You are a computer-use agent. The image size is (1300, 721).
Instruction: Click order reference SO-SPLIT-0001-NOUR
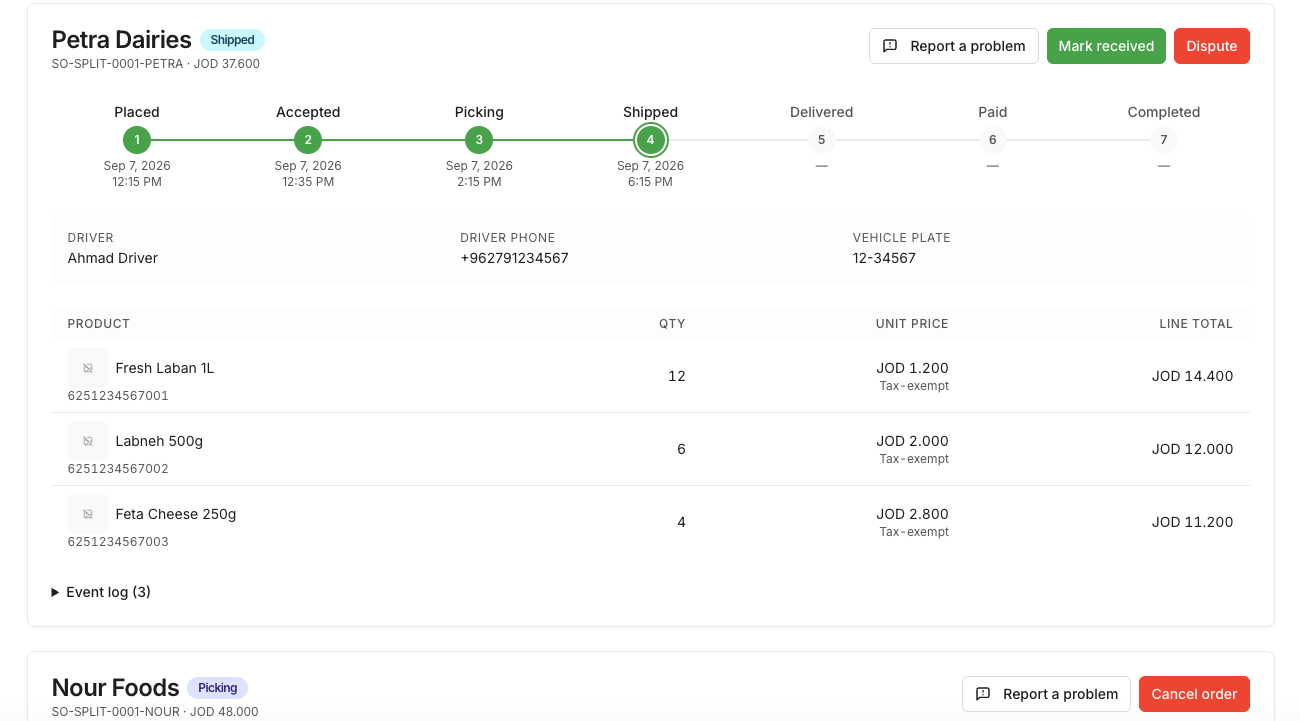pos(116,712)
